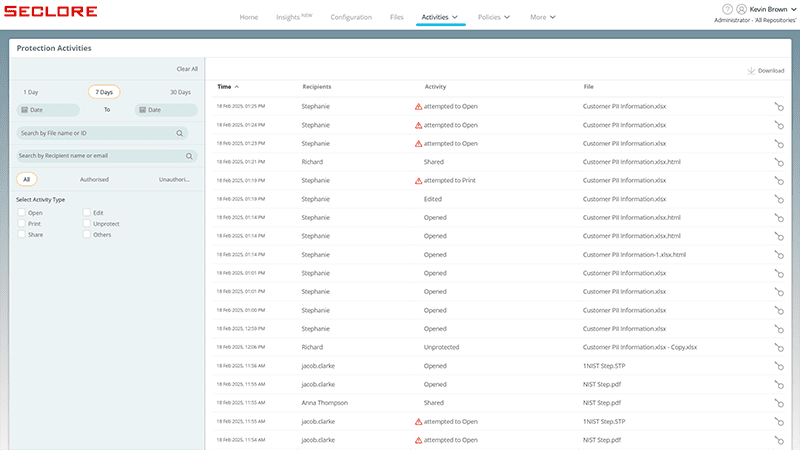Select the 7 Days range
The image size is (800, 450).
coord(104,92)
